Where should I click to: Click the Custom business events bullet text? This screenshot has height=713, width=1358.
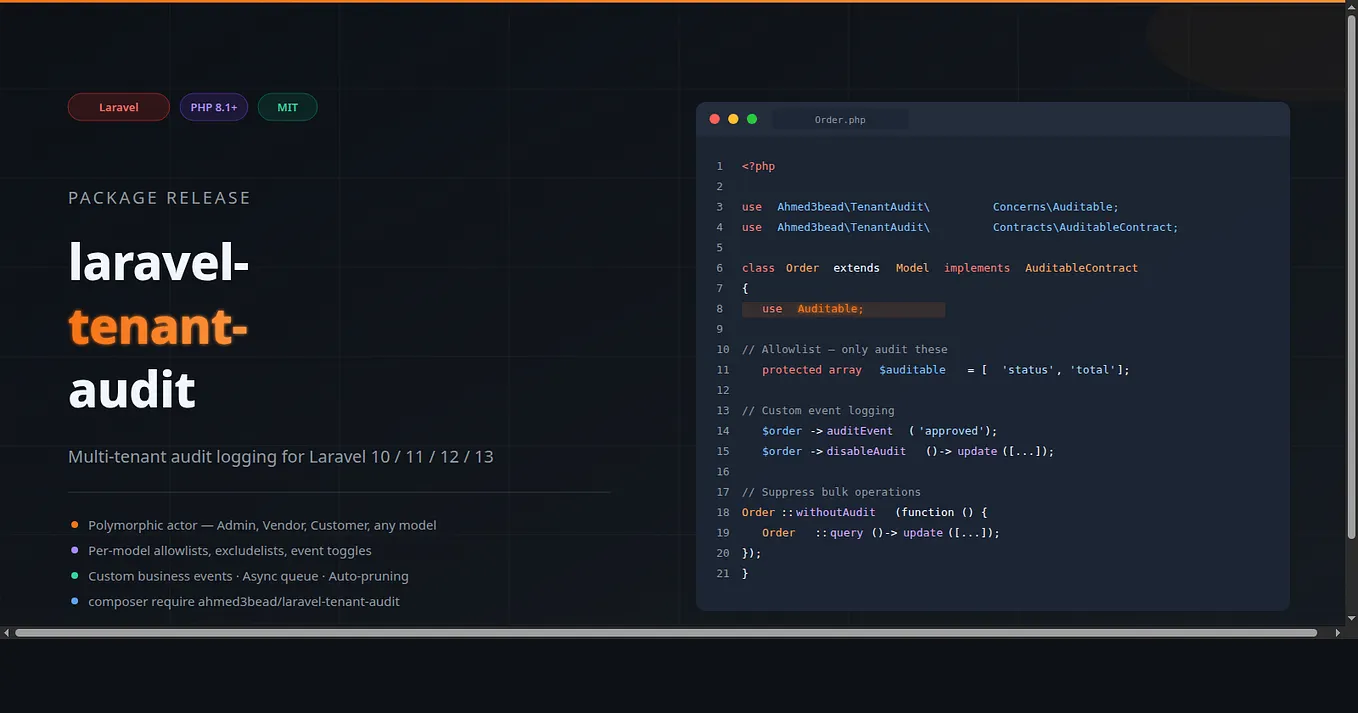point(248,576)
